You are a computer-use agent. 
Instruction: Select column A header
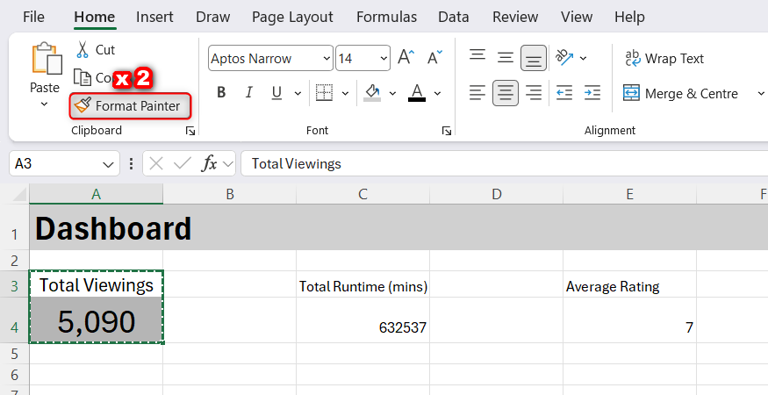point(96,195)
